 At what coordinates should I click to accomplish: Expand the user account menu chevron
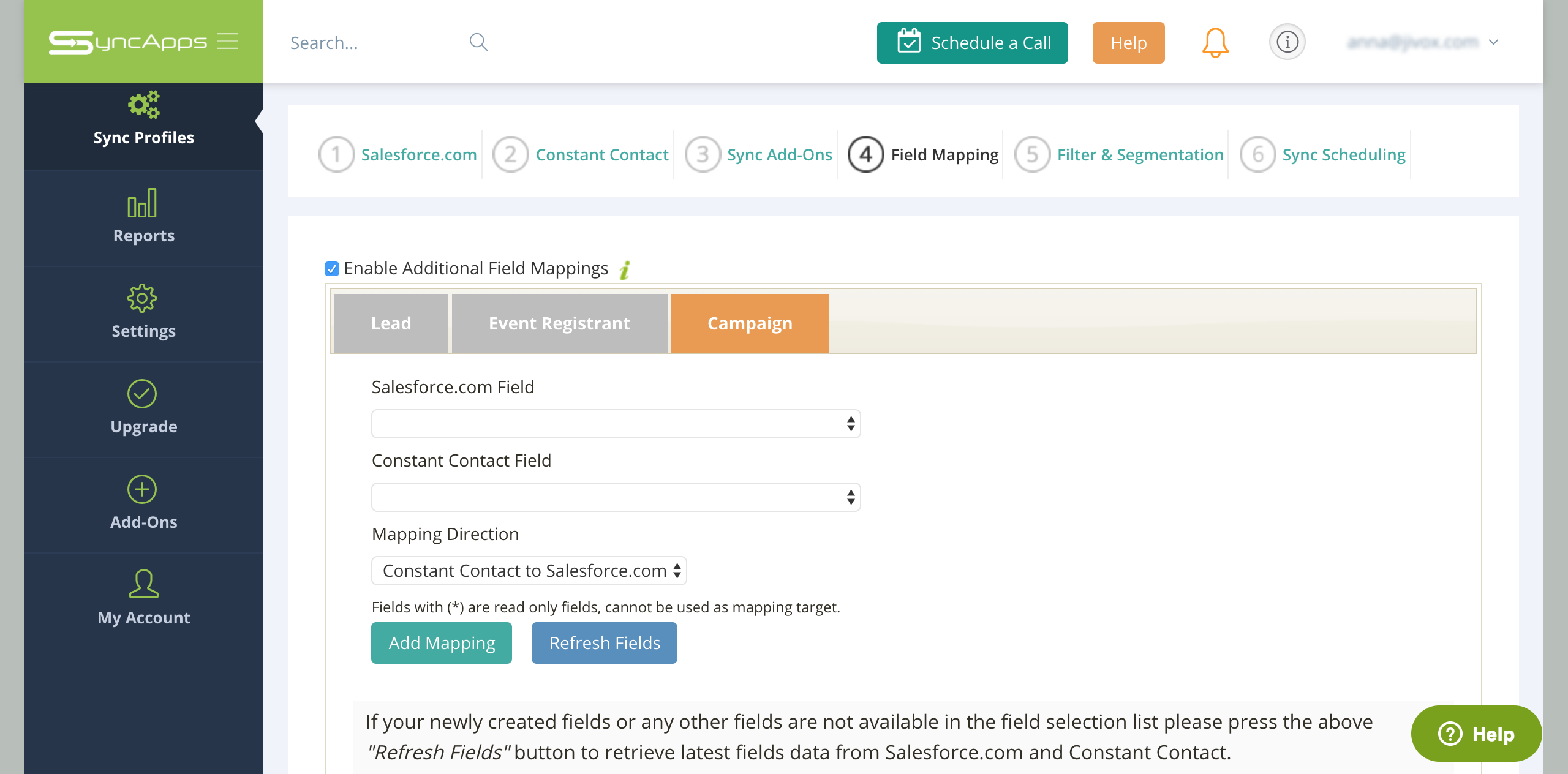pos(1494,42)
